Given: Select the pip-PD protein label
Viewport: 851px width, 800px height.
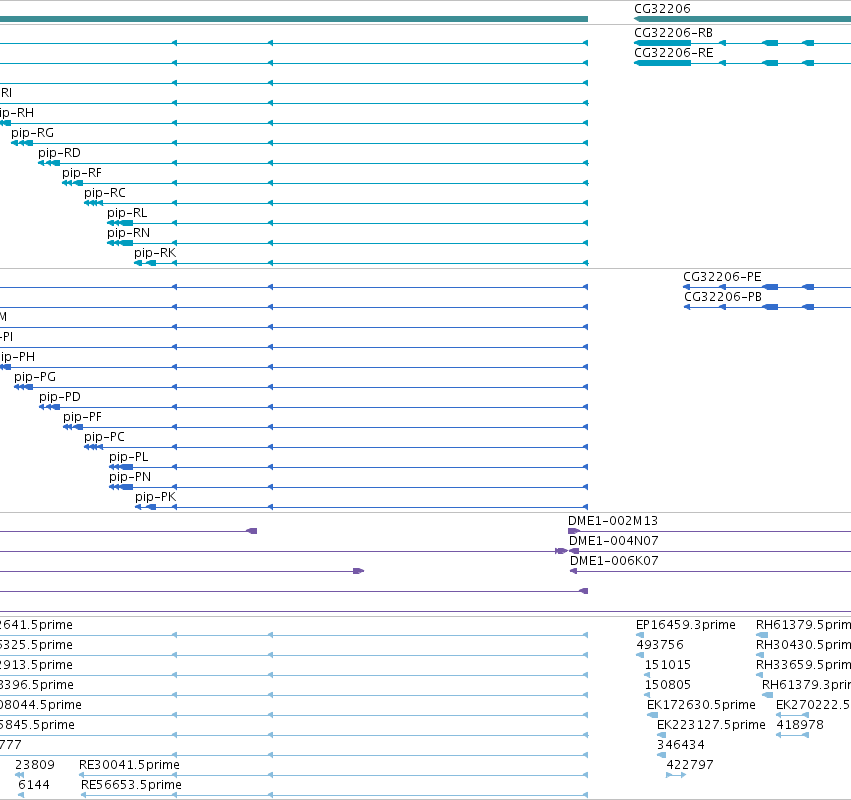Looking at the screenshot, I should click(60, 397).
